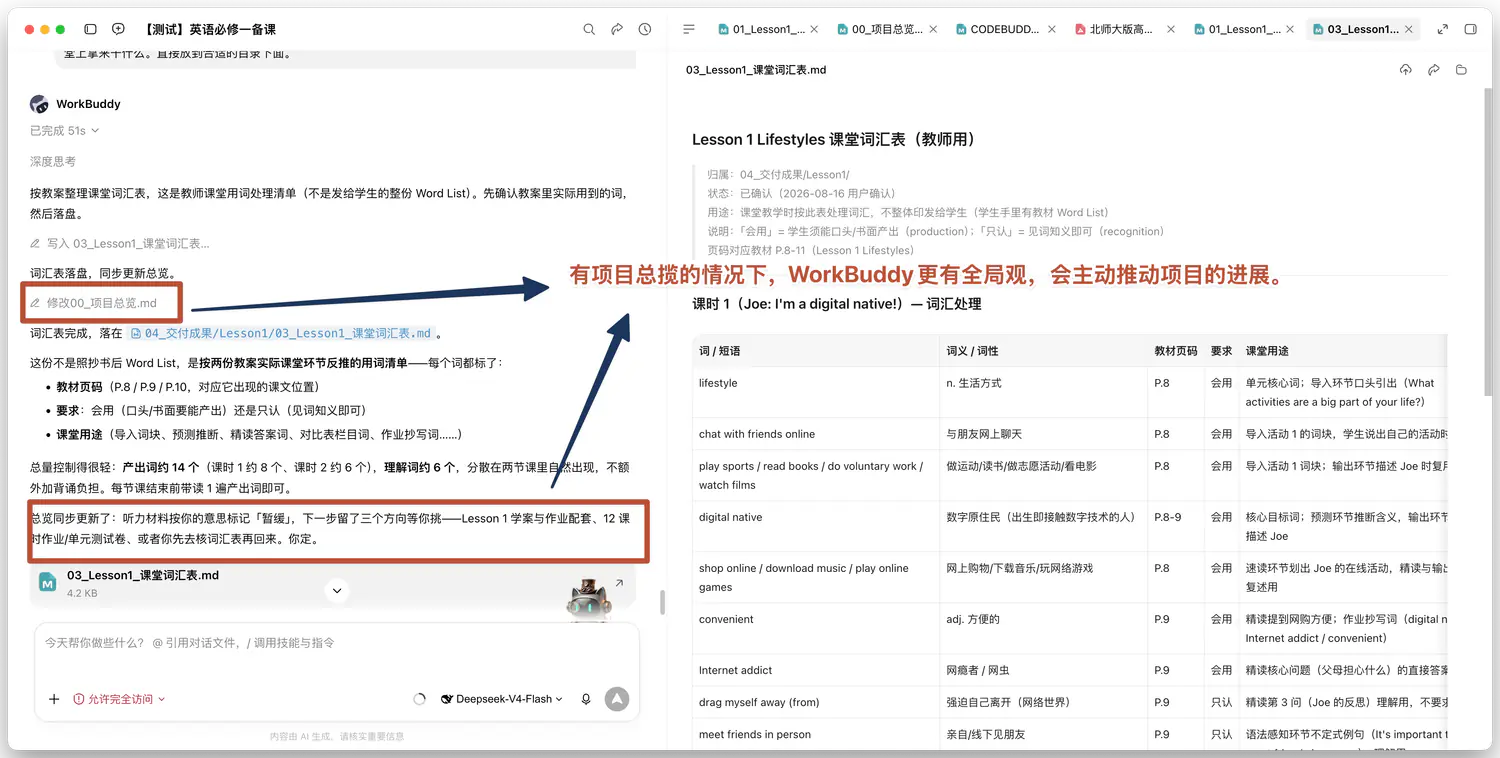Open containing folder for the markdown file
Viewport: 1500px width, 758px height.
[1462, 70]
